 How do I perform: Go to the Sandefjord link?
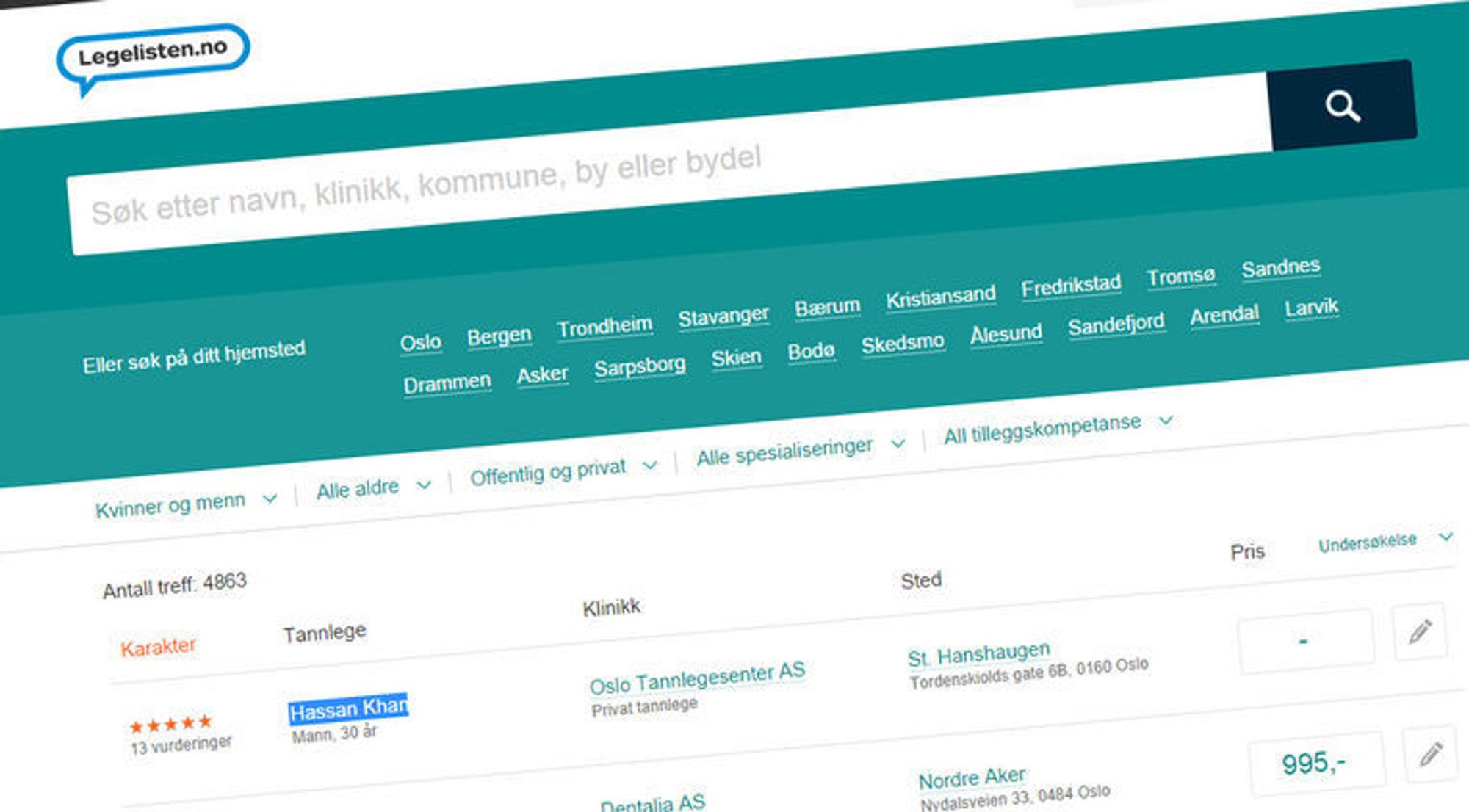[x=1116, y=324]
